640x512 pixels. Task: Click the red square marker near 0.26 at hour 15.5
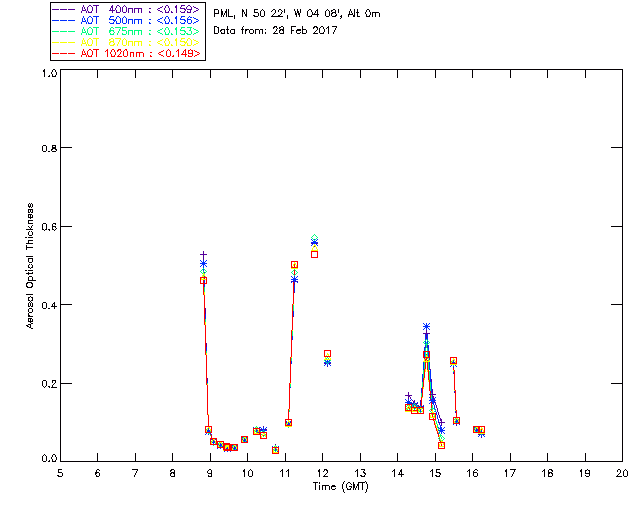click(453, 361)
